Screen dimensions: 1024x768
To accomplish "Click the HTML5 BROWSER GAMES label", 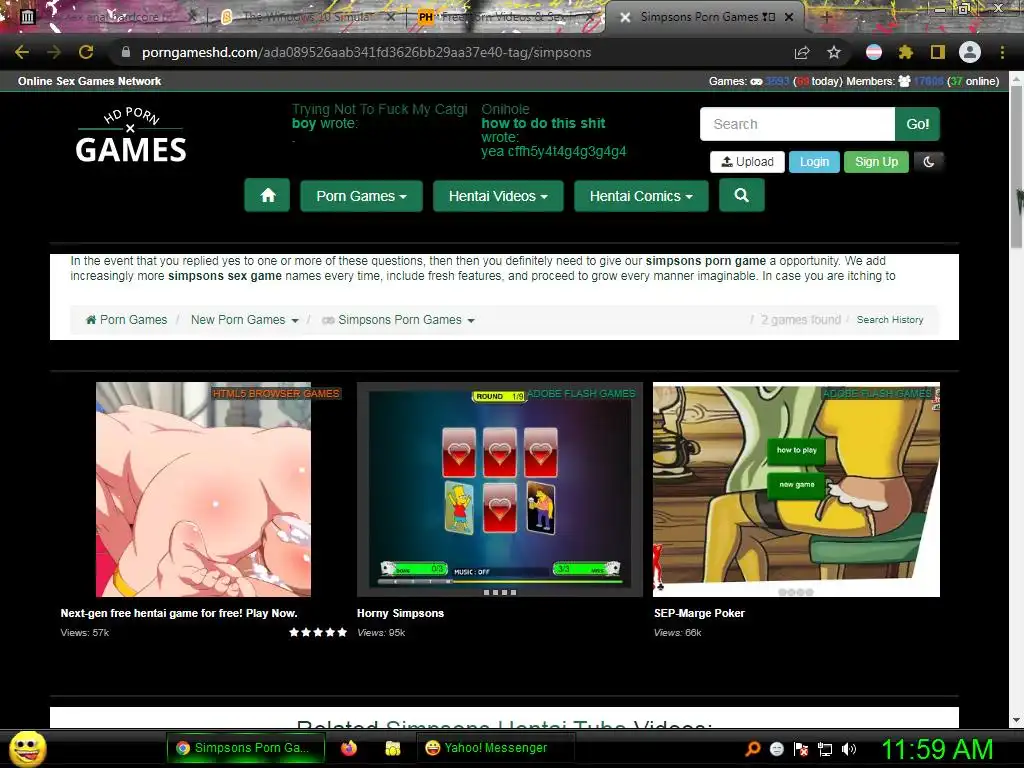I will [x=276, y=393].
